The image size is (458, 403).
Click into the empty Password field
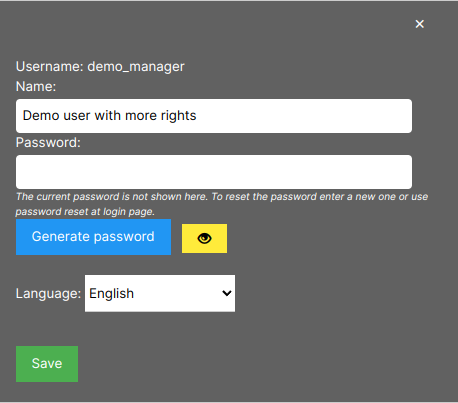click(x=214, y=172)
